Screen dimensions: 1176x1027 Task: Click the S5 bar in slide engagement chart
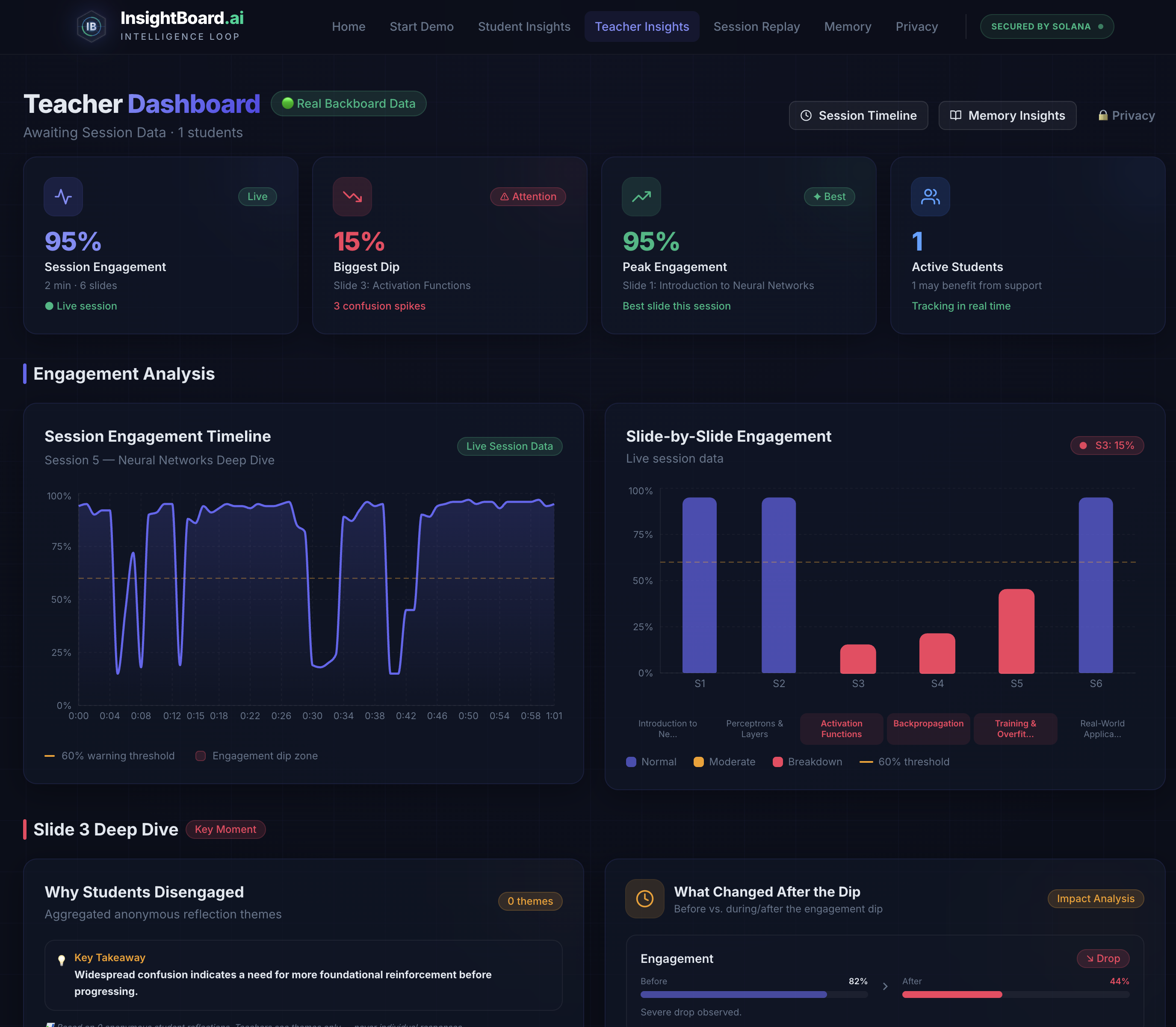point(1016,631)
